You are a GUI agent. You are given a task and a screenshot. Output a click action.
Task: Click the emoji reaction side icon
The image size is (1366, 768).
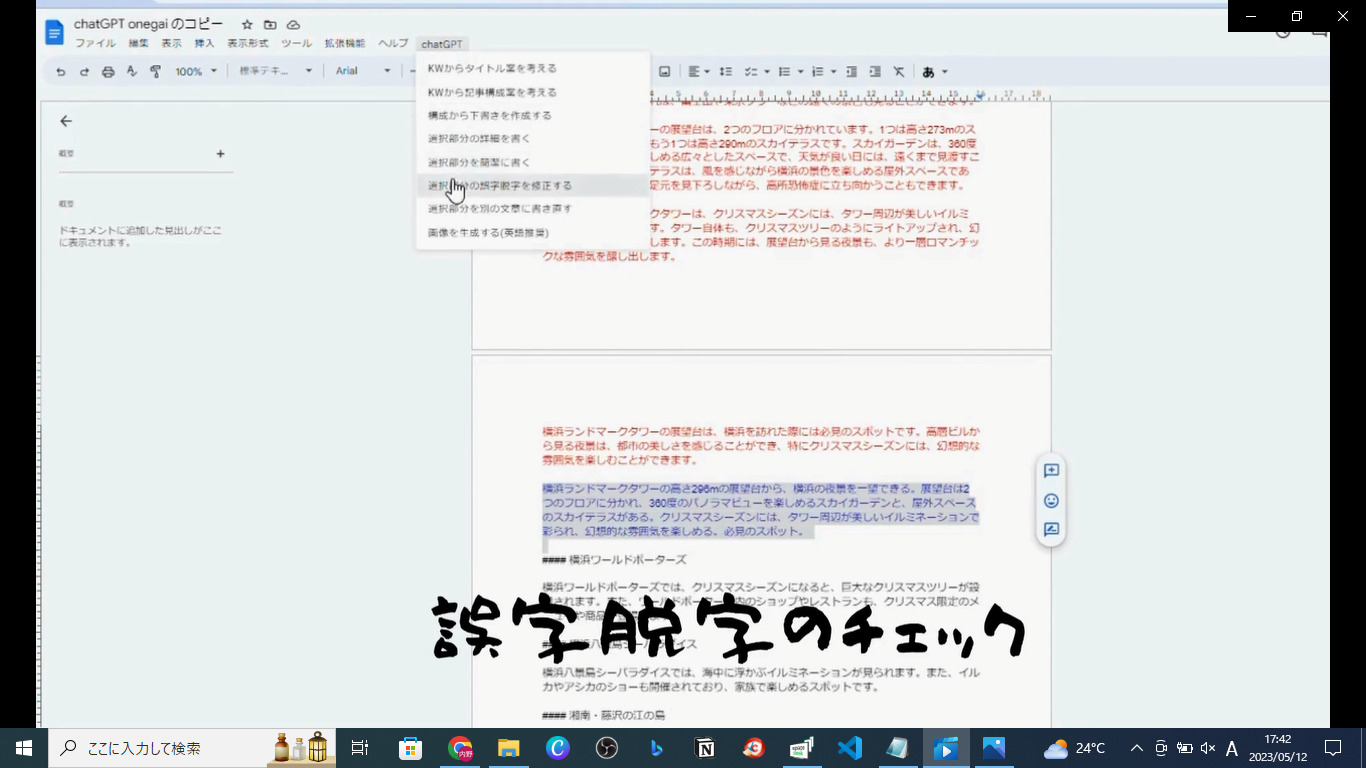[x=1051, y=500]
